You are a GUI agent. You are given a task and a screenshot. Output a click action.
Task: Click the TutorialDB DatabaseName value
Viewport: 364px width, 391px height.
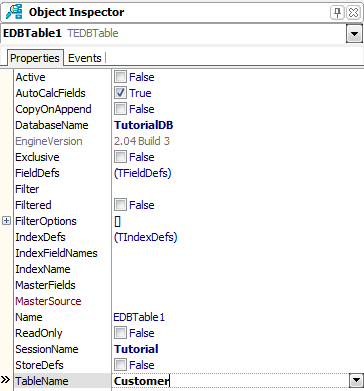(x=144, y=125)
